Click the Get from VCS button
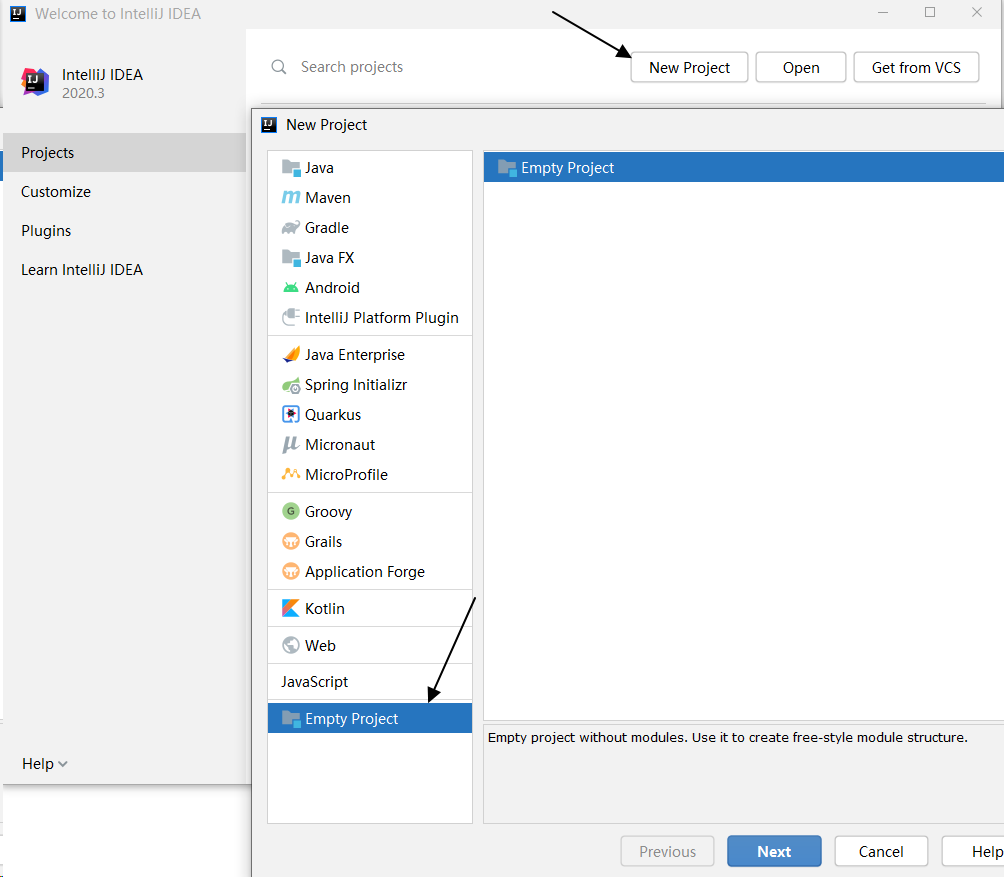The image size is (1004, 877). point(916,67)
